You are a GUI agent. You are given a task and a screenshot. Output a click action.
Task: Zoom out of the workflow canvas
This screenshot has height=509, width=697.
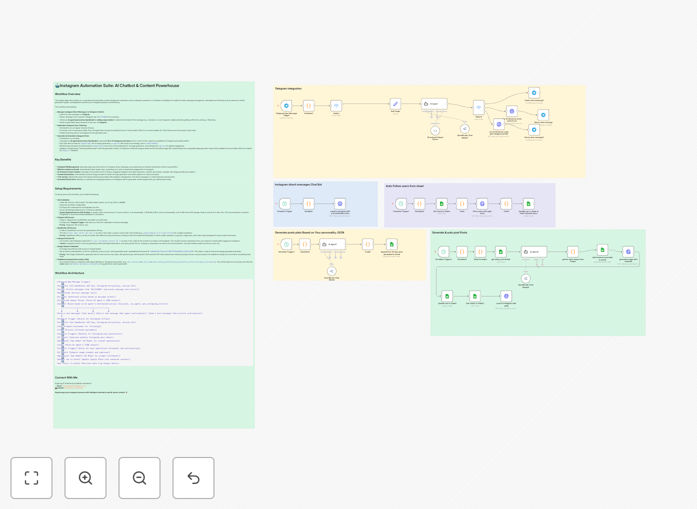coord(139,478)
